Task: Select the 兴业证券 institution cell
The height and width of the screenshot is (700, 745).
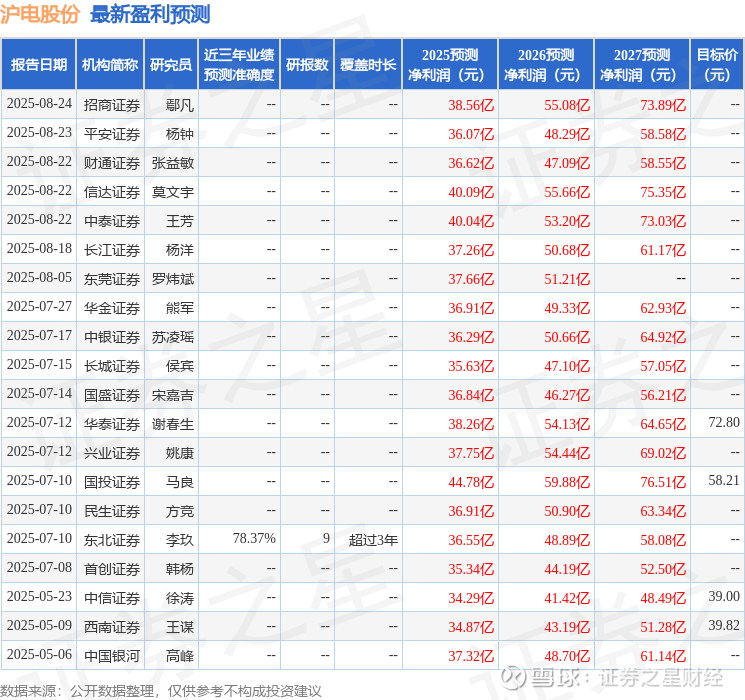Action: click(x=112, y=453)
